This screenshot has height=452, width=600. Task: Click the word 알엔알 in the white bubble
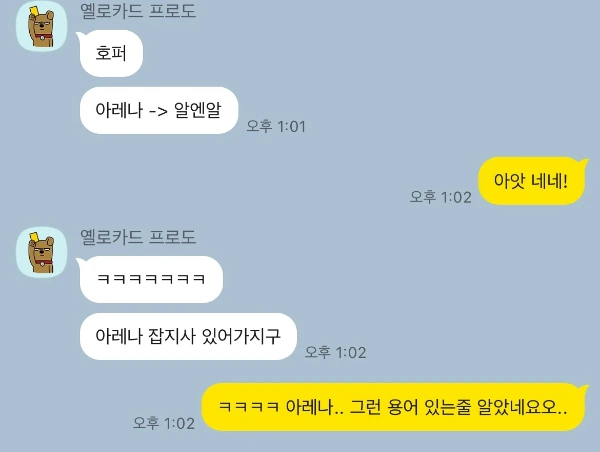tap(198, 110)
